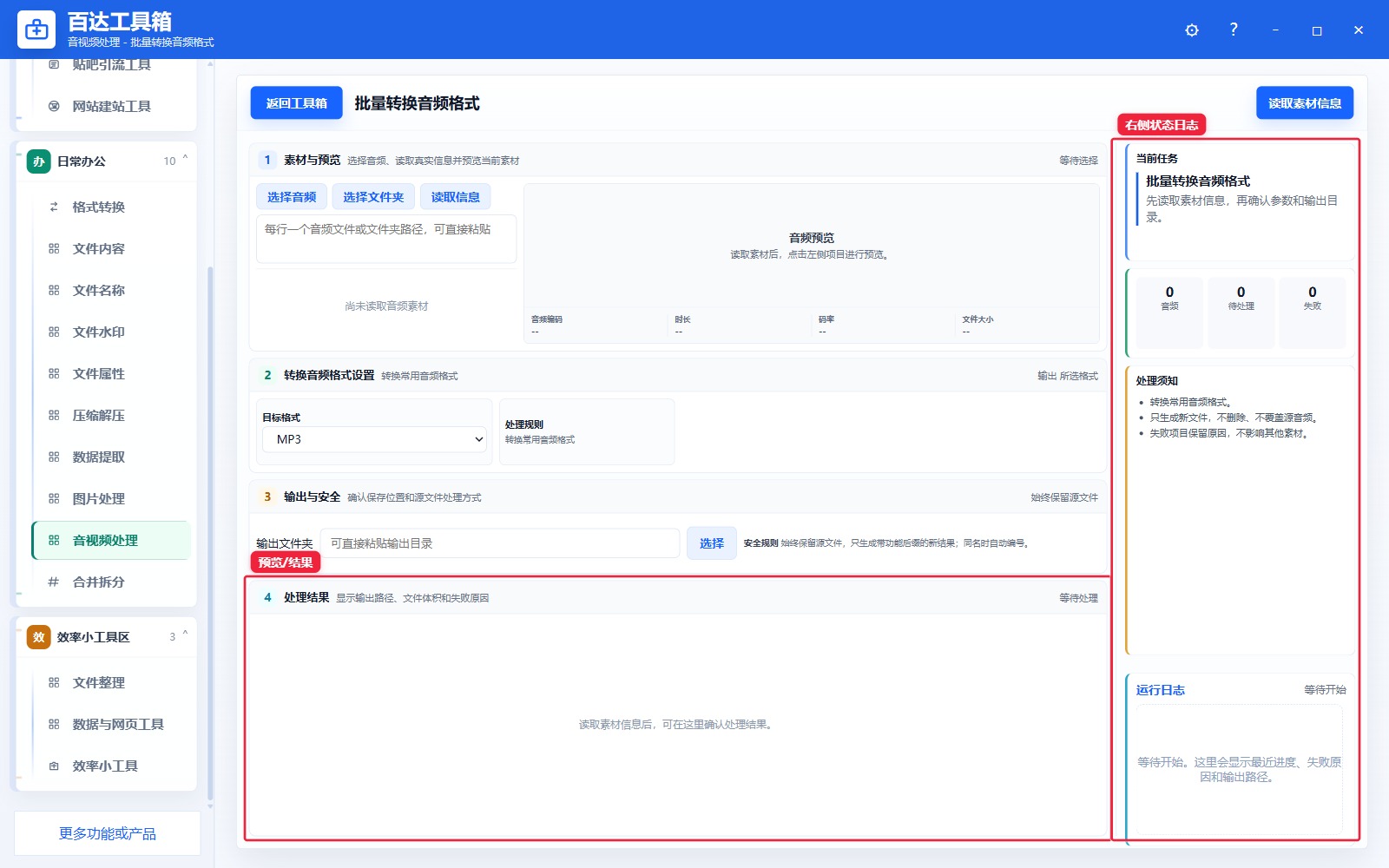Image resolution: width=1389 pixels, height=868 pixels.
Task: Open the 目标格式 MP3 dropdown
Action: [x=375, y=439]
